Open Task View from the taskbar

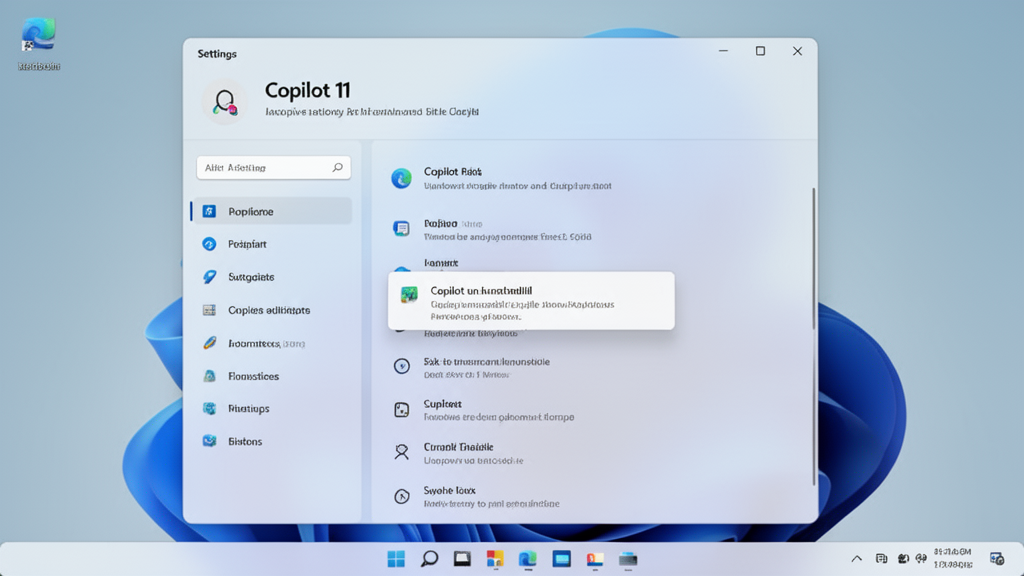coord(462,559)
